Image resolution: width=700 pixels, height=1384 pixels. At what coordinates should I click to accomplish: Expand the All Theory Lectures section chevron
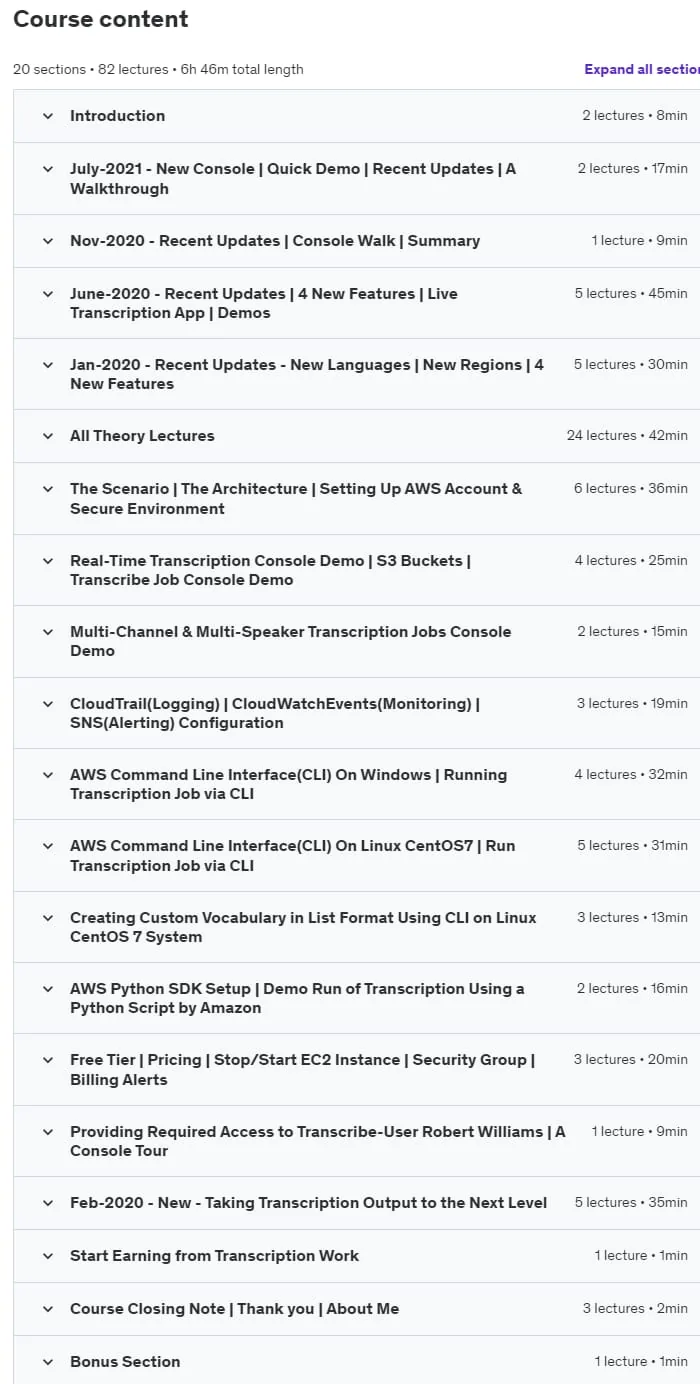(48, 436)
